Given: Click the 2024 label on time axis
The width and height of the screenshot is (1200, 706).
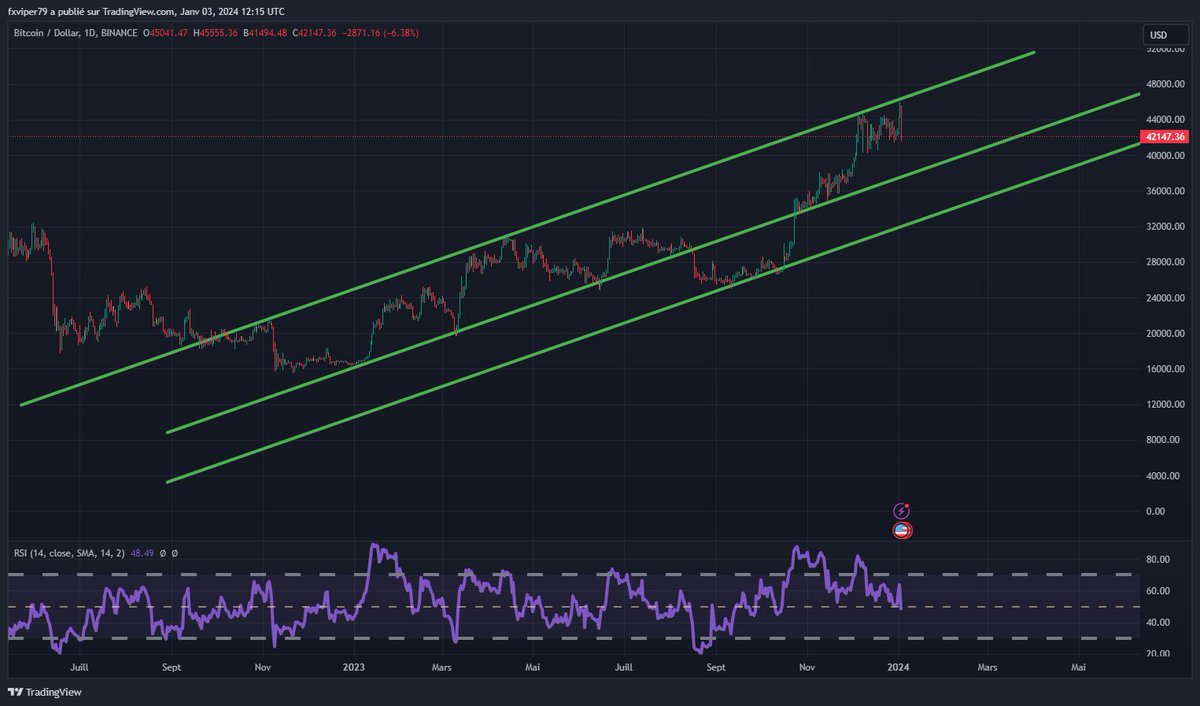Looking at the screenshot, I should click(x=898, y=665).
